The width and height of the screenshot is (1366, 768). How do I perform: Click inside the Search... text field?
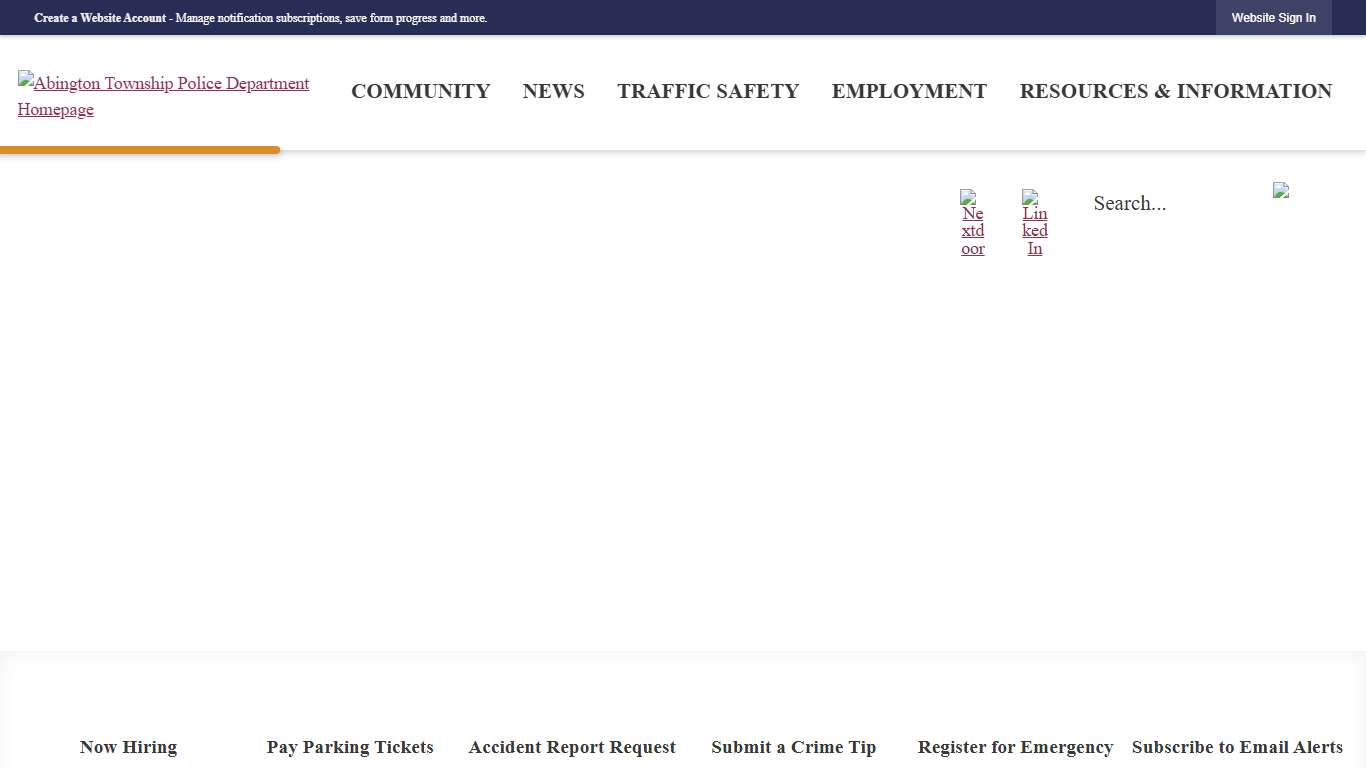[1170, 204]
